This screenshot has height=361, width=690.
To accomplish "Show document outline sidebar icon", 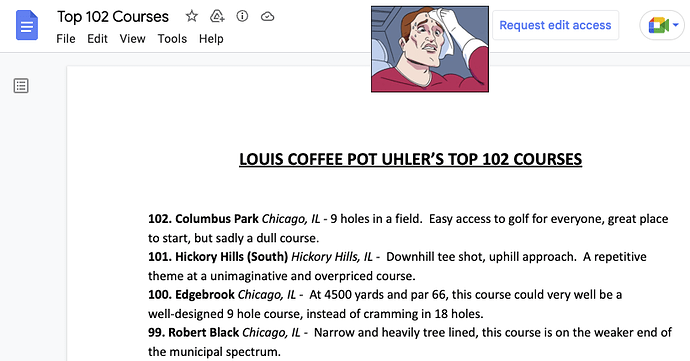I will click(21, 85).
